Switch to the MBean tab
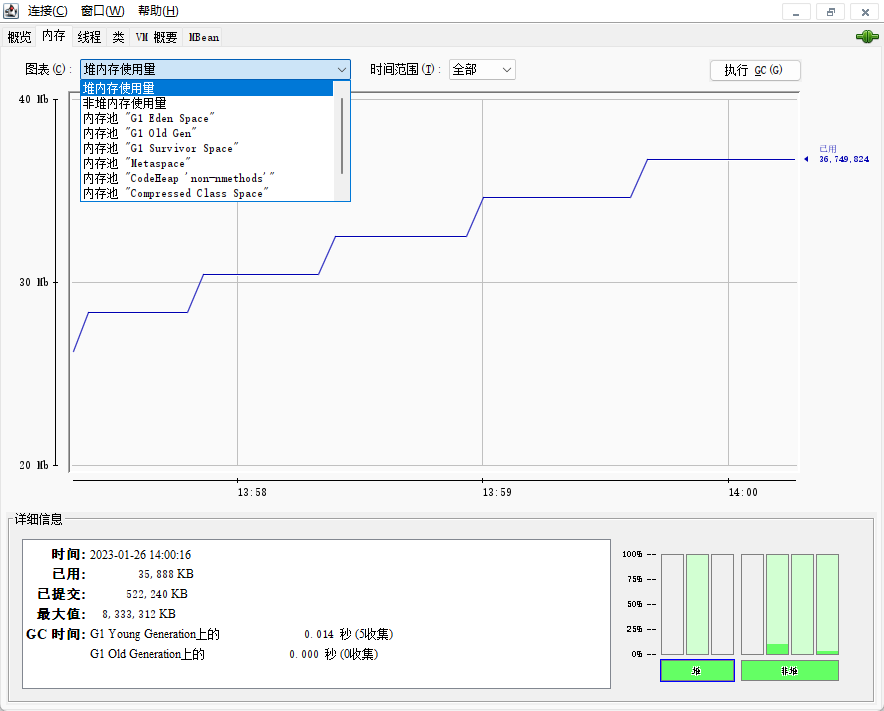Image resolution: width=884 pixels, height=711 pixels. click(203, 37)
